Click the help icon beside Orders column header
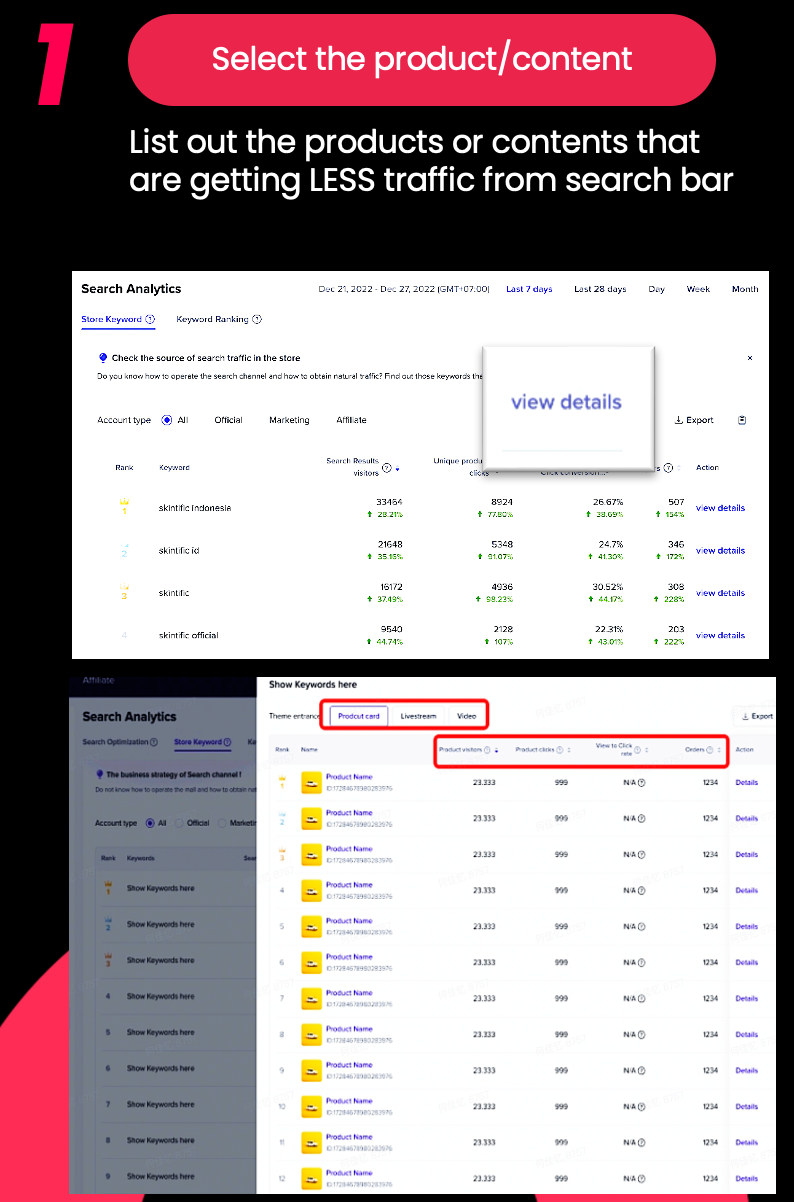This screenshot has width=794, height=1202. tap(710, 749)
